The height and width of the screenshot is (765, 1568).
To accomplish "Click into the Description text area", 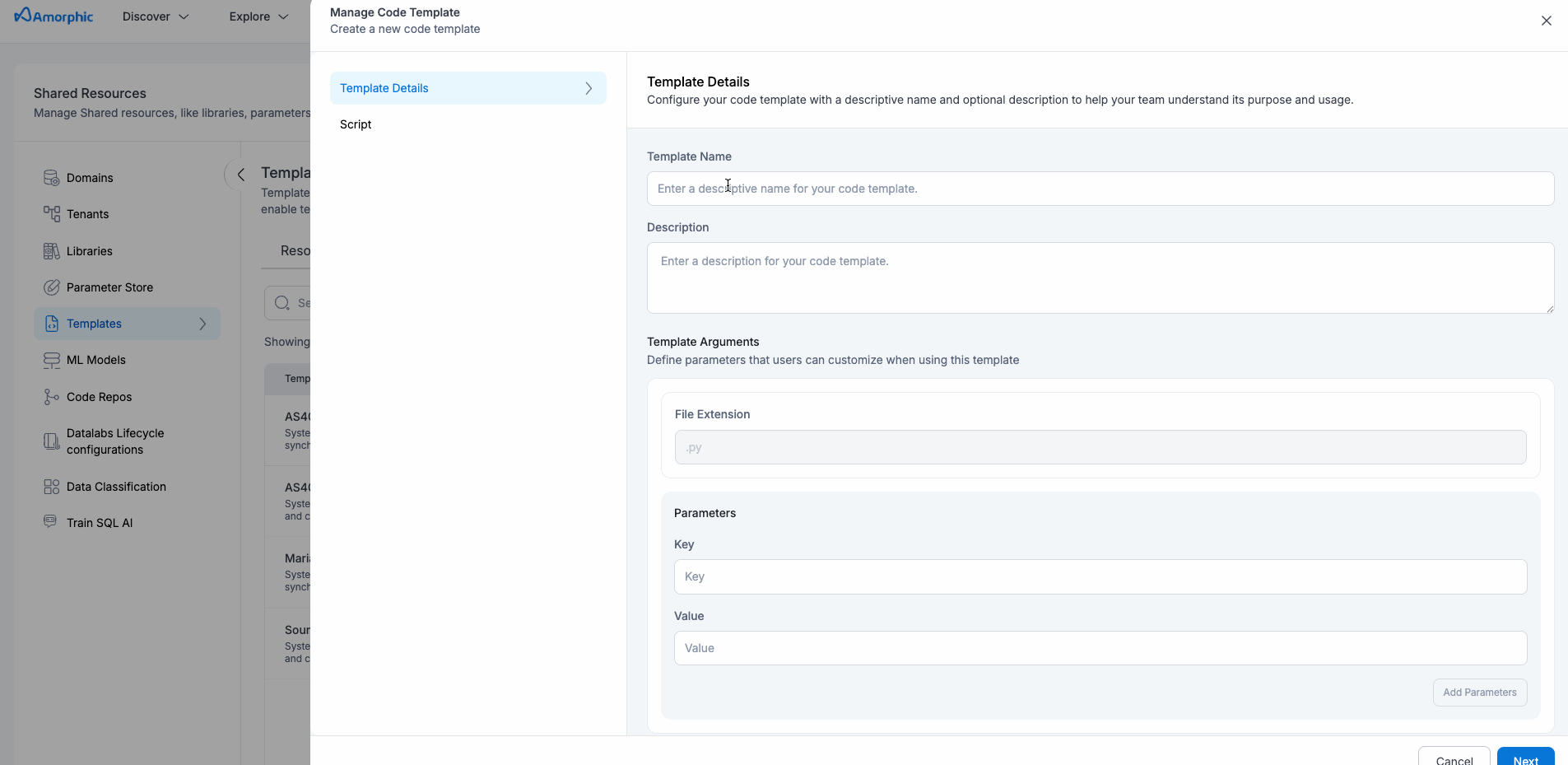I will click(x=1100, y=278).
